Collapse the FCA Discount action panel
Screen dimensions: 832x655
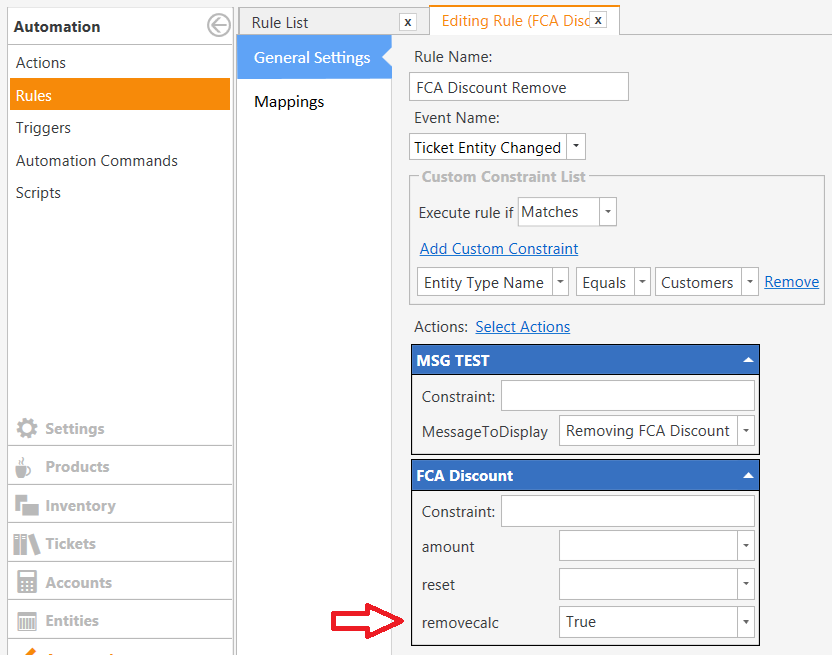pos(748,475)
